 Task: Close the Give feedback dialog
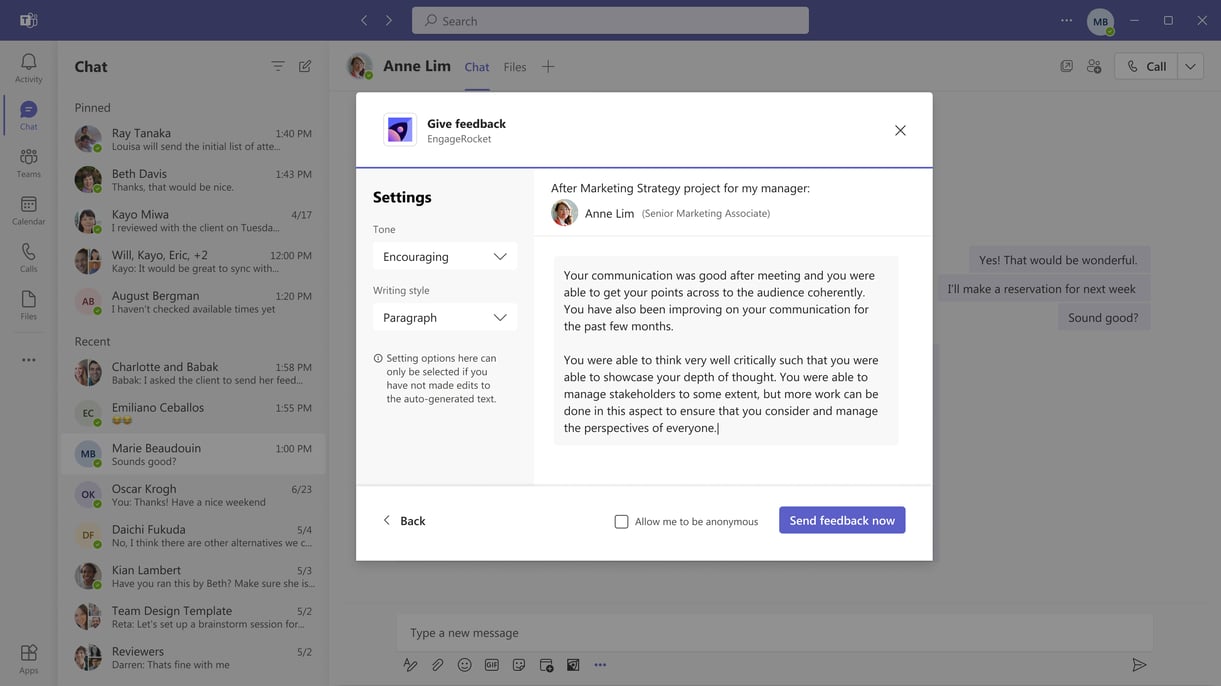coord(900,130)
